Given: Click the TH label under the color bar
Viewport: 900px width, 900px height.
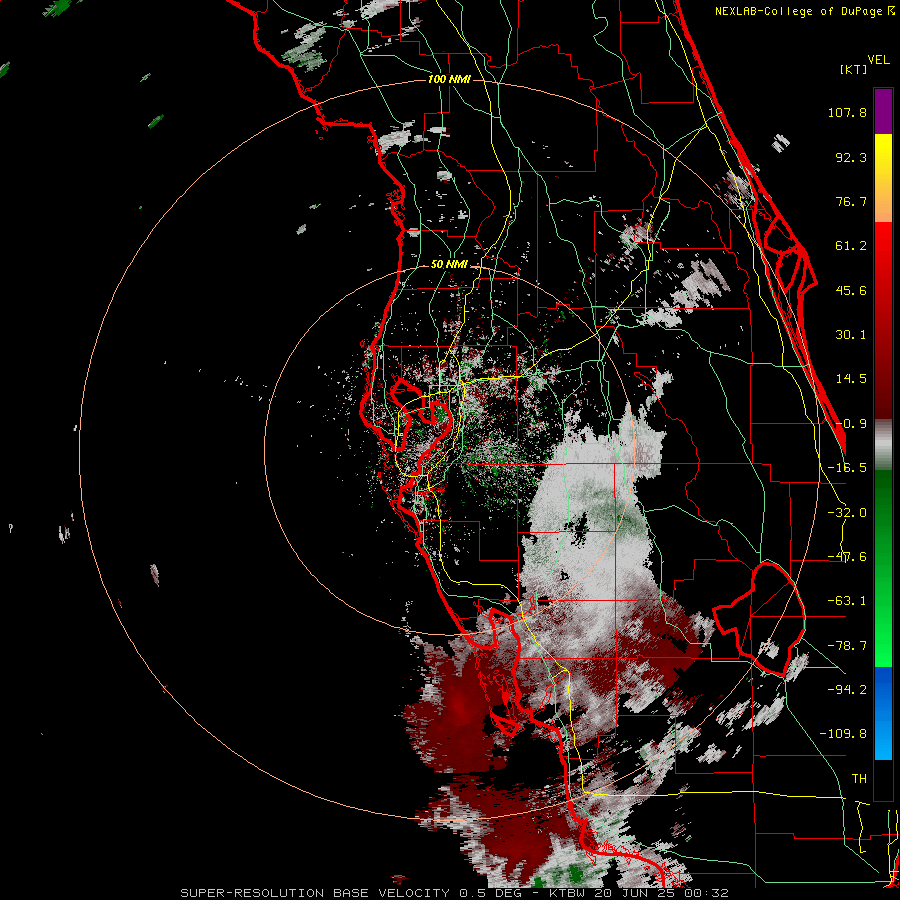Looking at the screenshot, I should pyautogui.click(x=859, y=779).
